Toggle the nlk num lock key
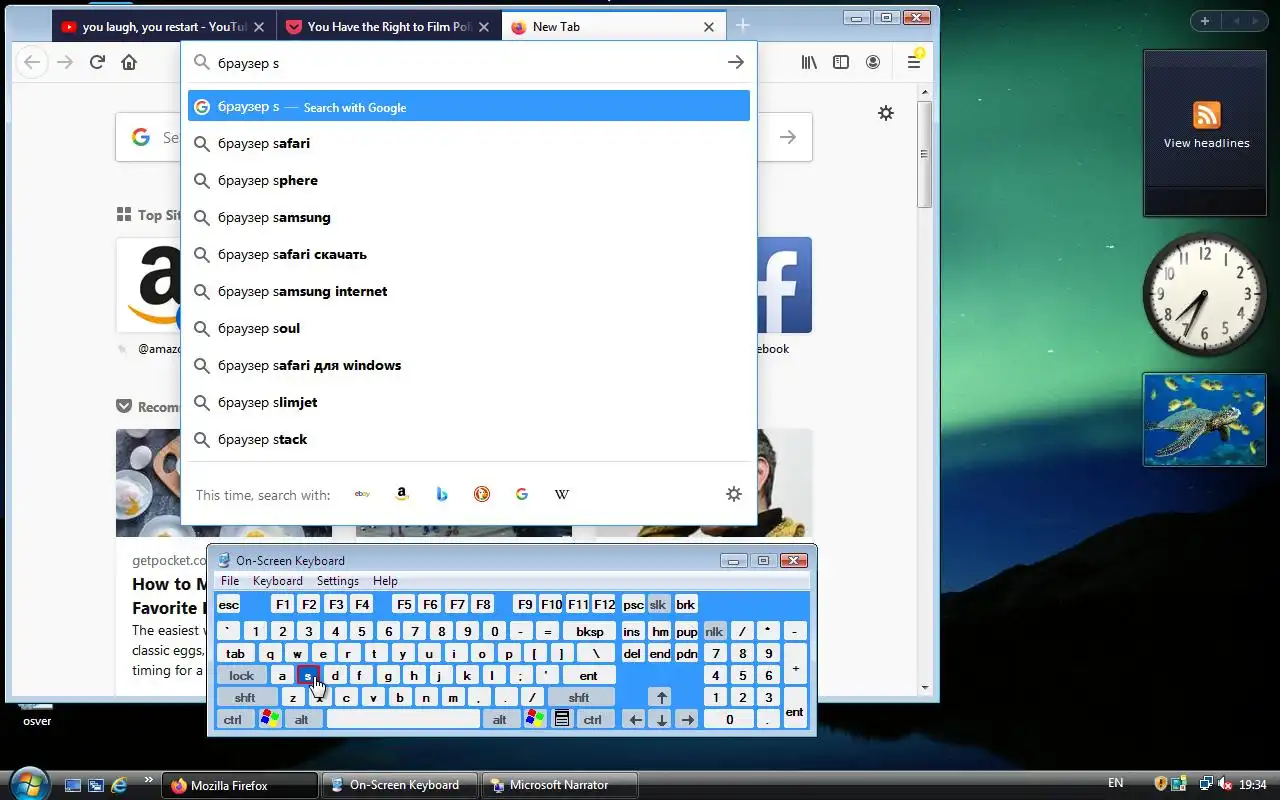 (x=714, y=632)
